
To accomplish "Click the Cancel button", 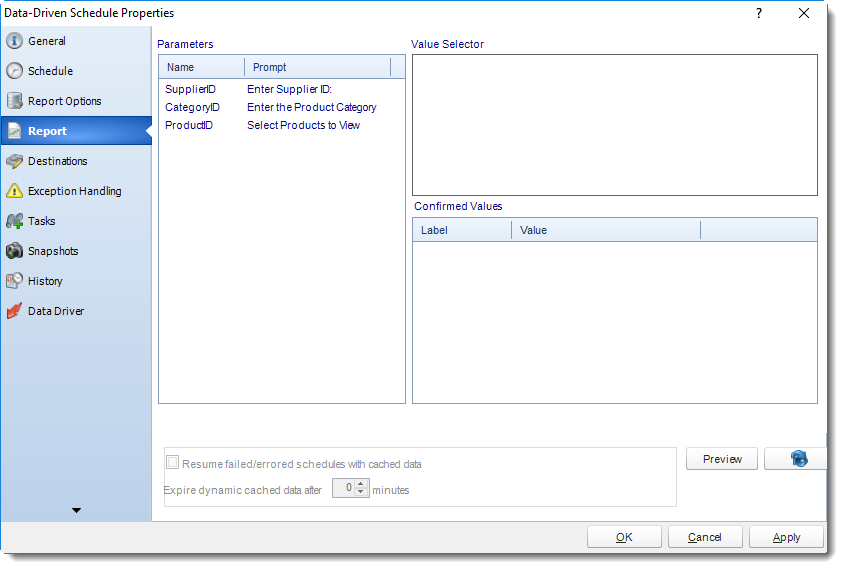I will (705, 537).
